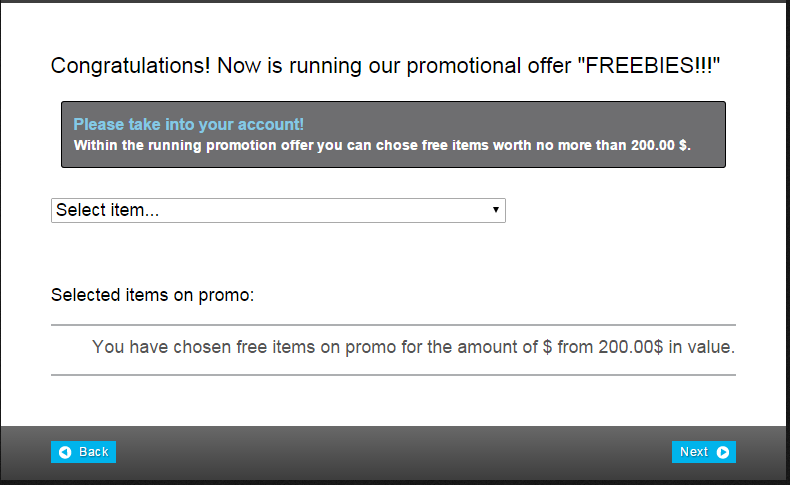The width and height of the screenshot is (790, 485).
Task: Click "200.00 $" in the gray notice
Action: click(660, 144)
